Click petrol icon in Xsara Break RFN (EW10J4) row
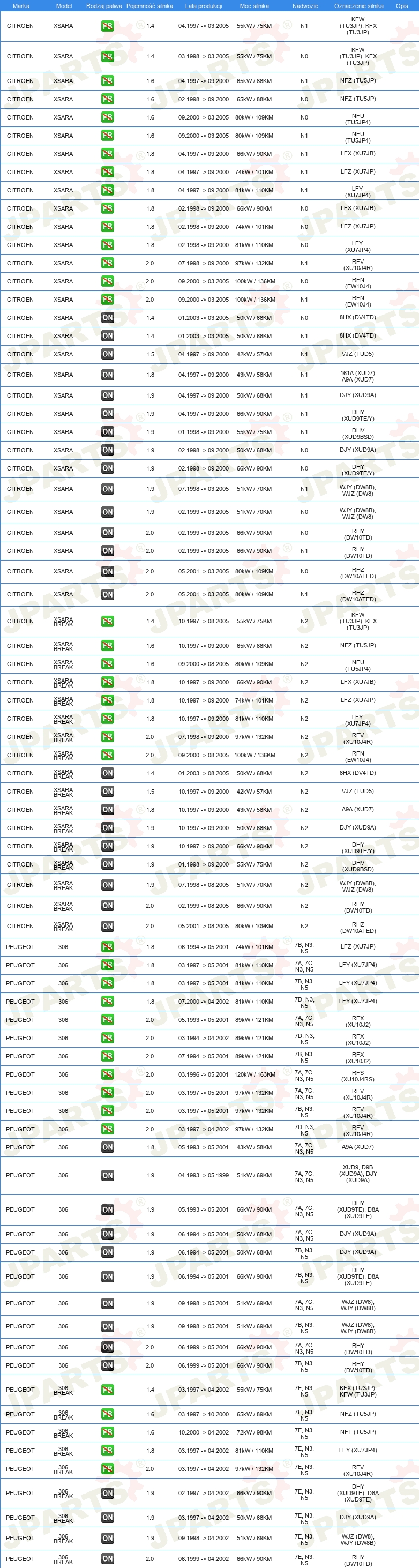Viewport: 419px width, 1568px height. coord(107,756)
